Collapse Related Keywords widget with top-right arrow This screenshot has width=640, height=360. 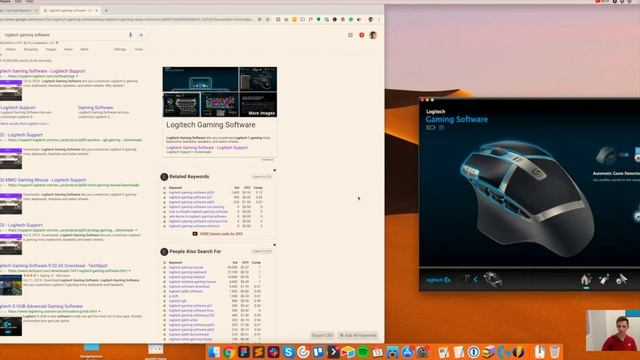coord(274,170)
